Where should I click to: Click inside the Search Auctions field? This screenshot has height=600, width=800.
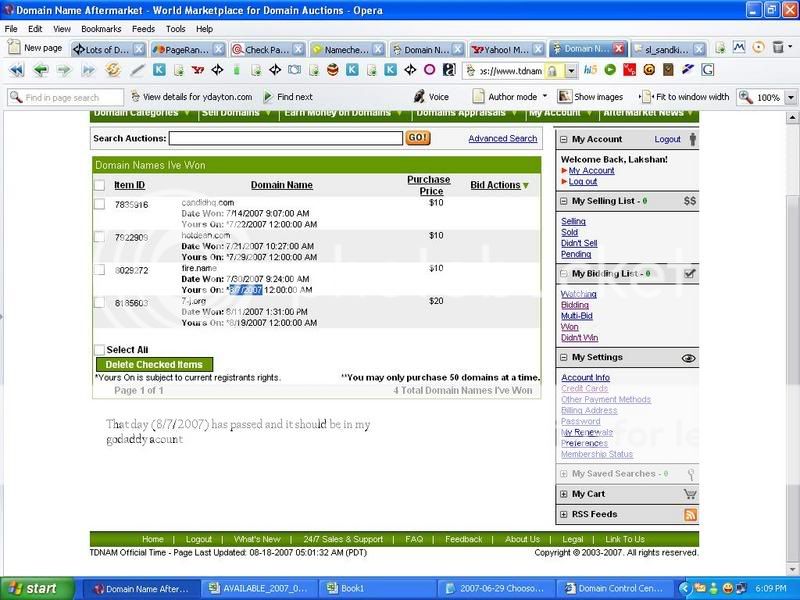point(286,138)
